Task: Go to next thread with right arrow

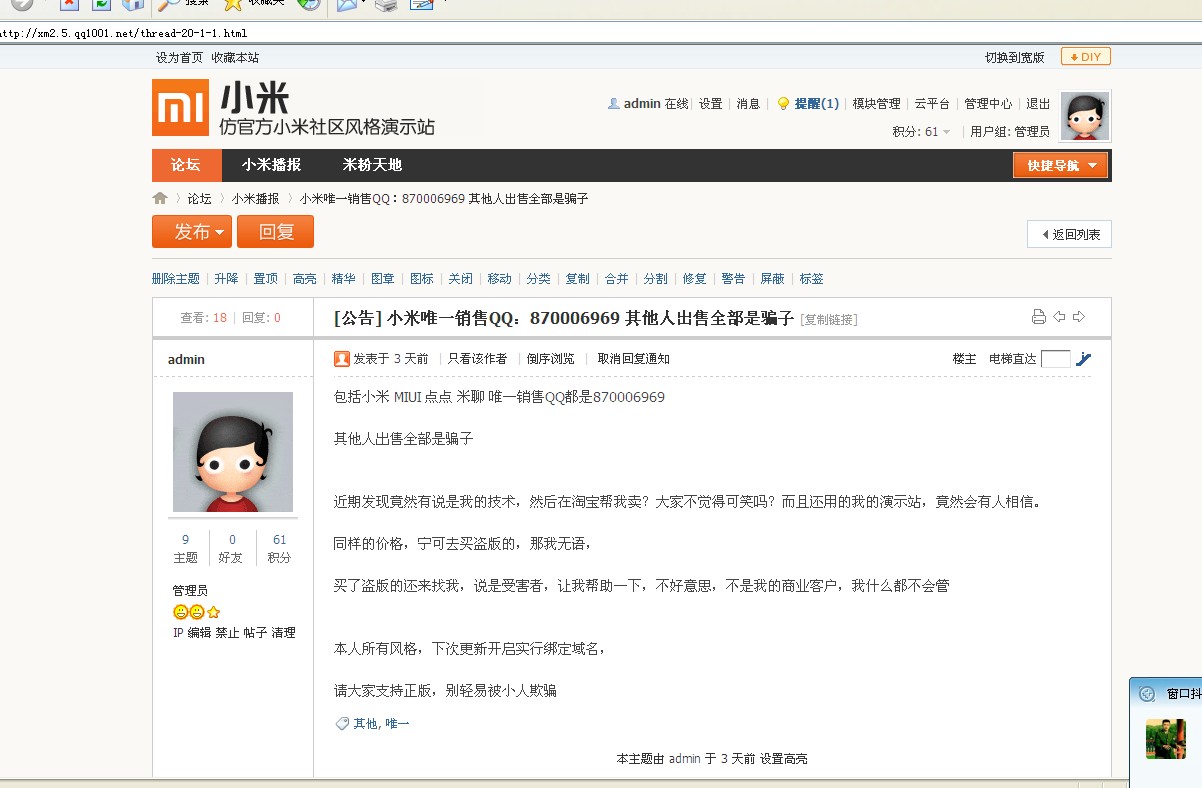Action: pyautogui.click(x=1079, y=317)
